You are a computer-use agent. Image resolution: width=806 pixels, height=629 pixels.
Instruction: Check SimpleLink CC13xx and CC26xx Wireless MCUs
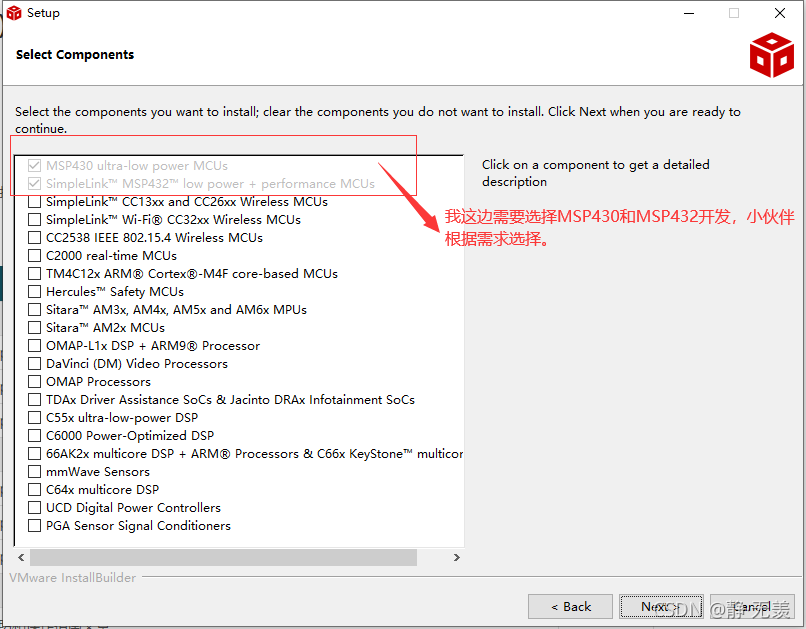[34, 201]
